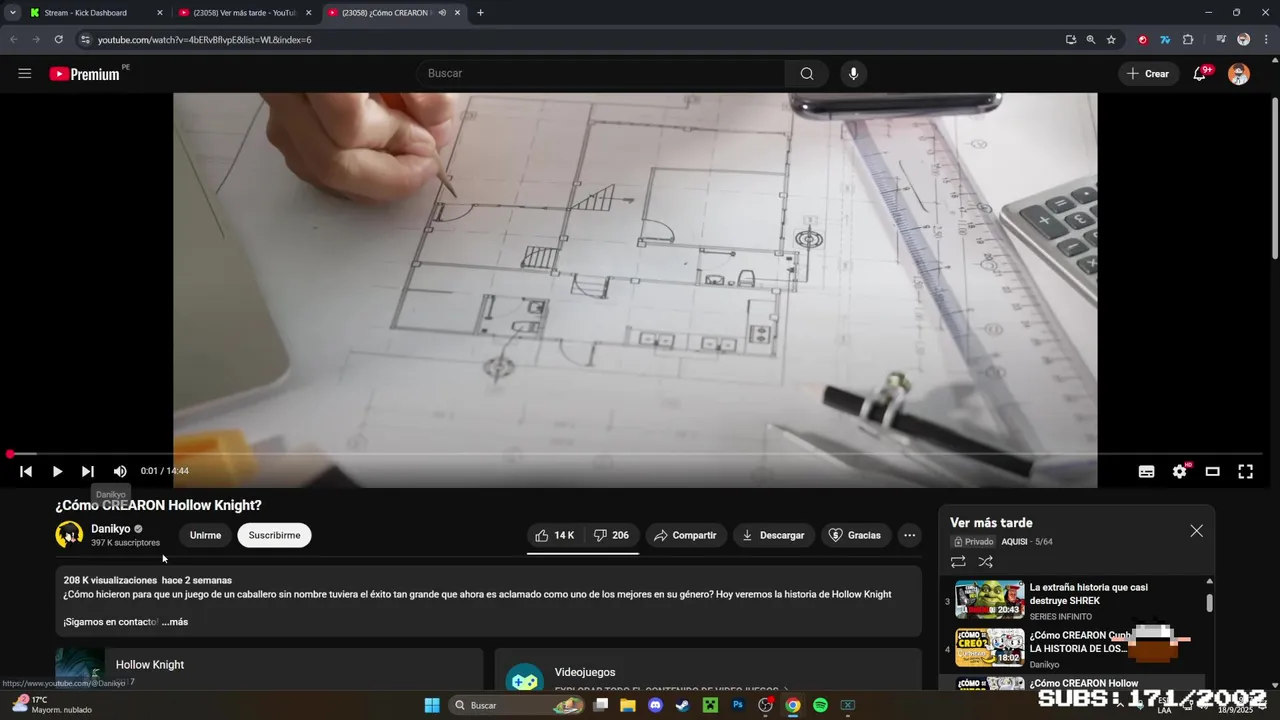The height and width of the screenshot is (720, 1280).
Task: Enter full screen mode
Action: click(x=1246, y=471)
